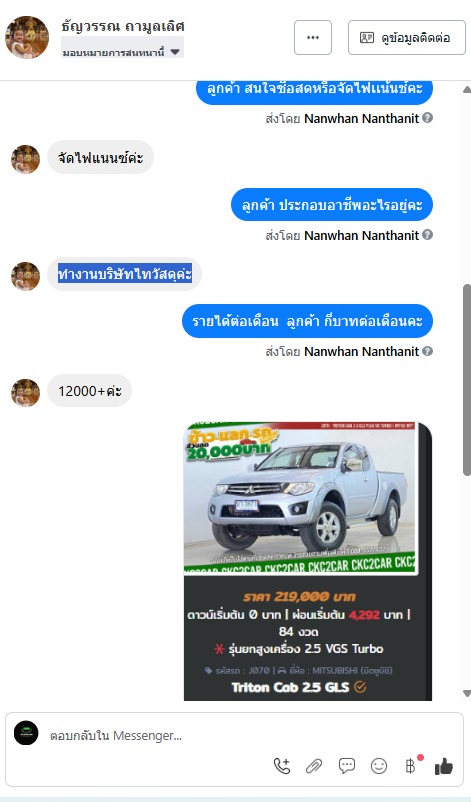Click the phone call plus icon

(282, 766)
